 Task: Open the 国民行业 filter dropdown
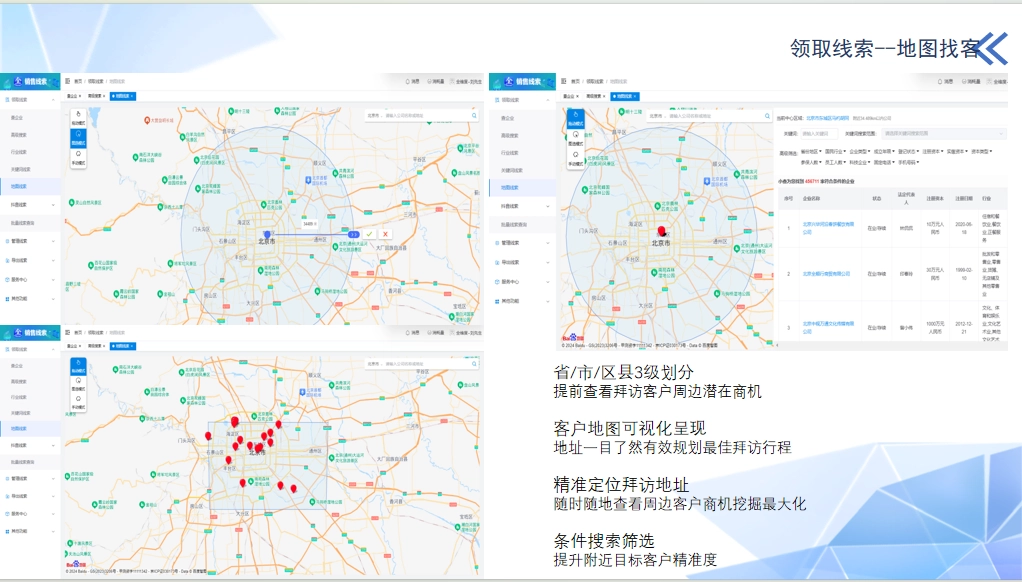tap(836, 152)
